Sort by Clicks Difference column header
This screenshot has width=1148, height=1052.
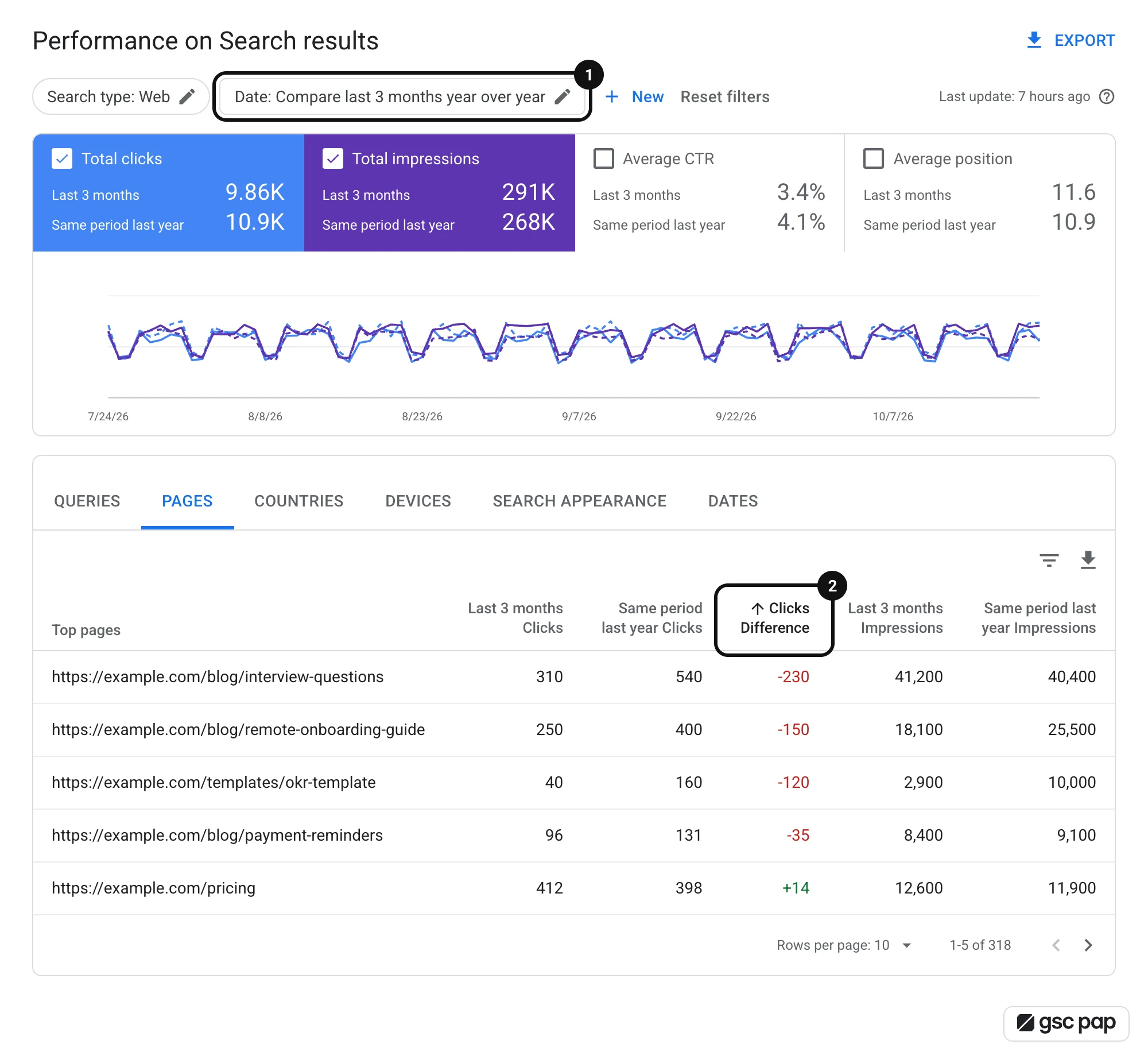pyautogui.click(x=774, y=618)
